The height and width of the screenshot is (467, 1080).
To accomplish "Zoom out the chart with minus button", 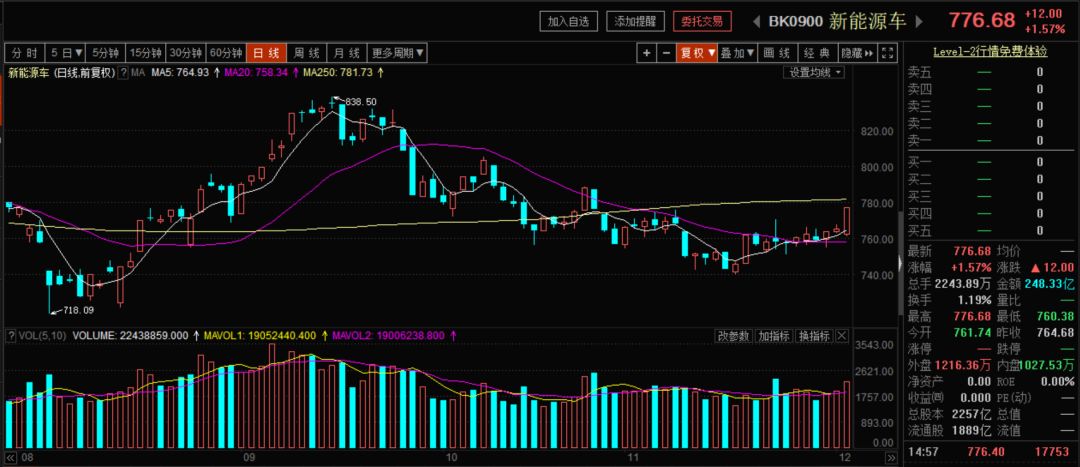I will (665, 53).
